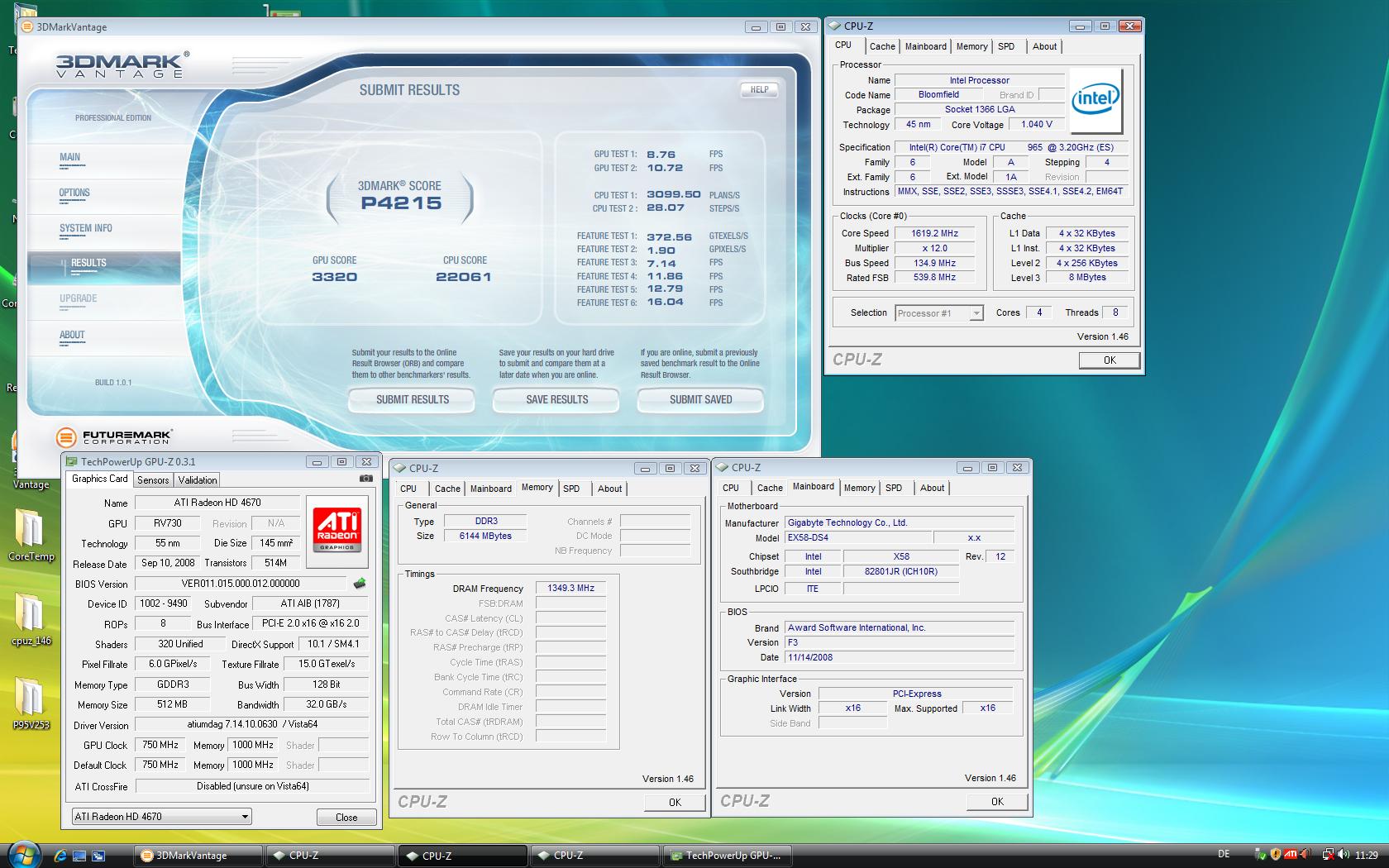The height and width of the screenshot is (868, 1389).
Task: Click the security shield tray icon
Action: point(1275,855)
